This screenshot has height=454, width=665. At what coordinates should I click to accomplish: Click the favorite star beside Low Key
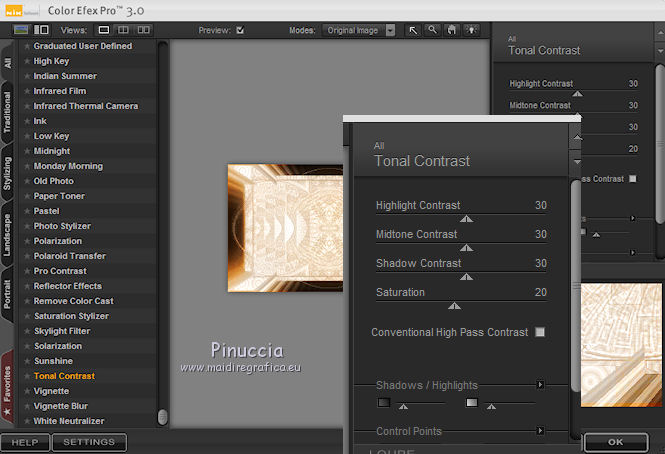pos(27,136)
